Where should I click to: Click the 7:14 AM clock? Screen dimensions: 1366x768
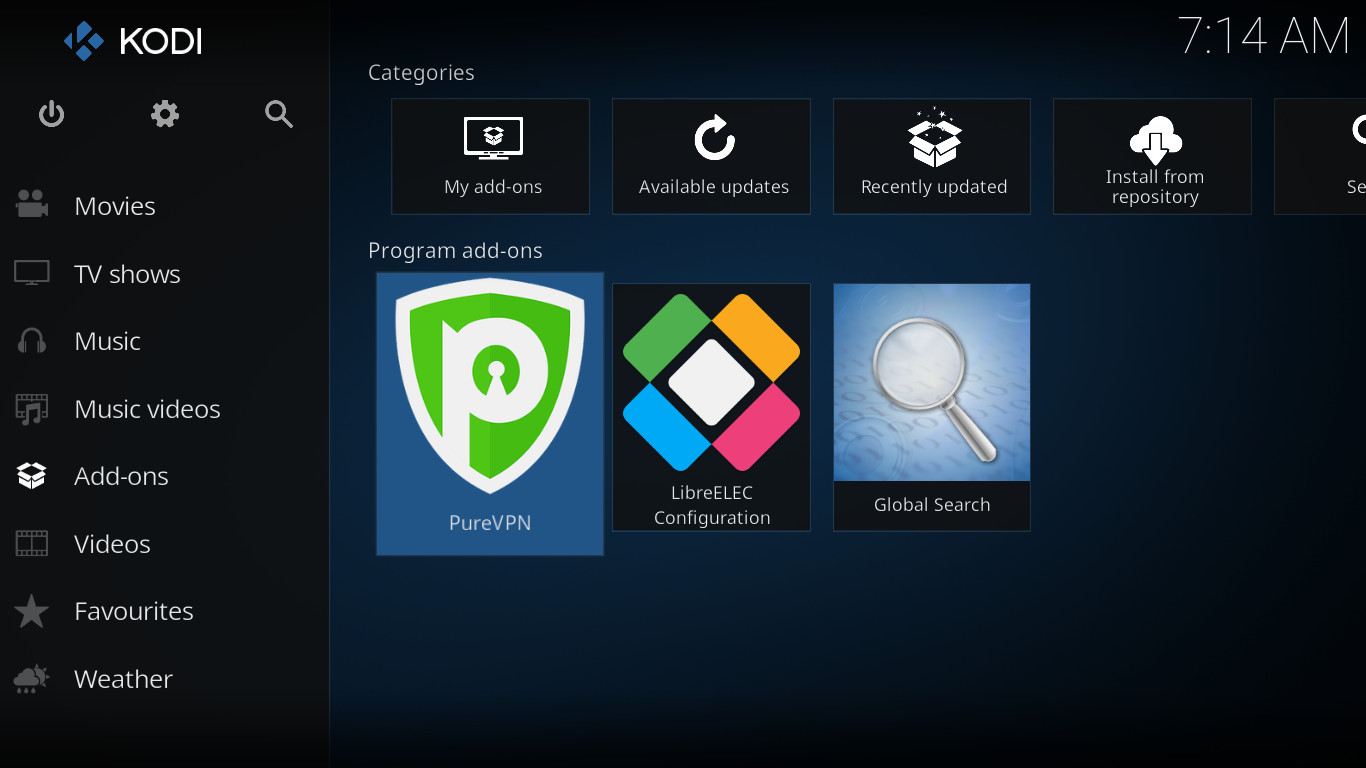[1264, 36]
